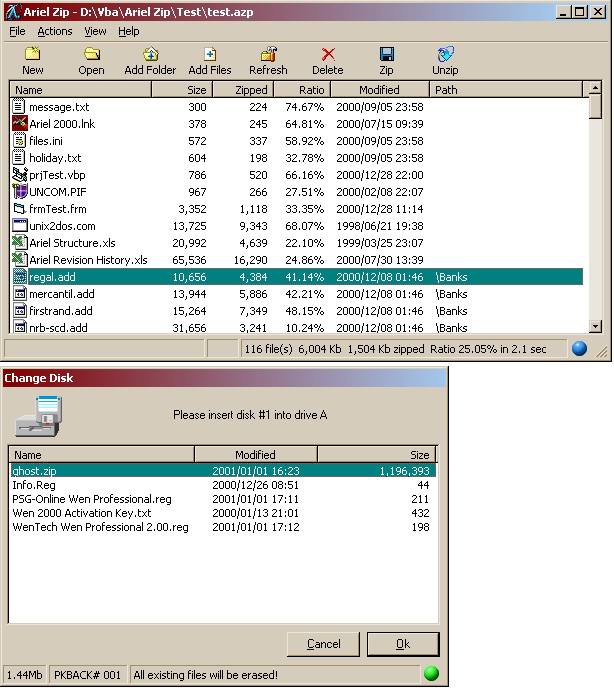The image size is (614, 688).
Task: Open the File menu
Action: pos(17,31)
